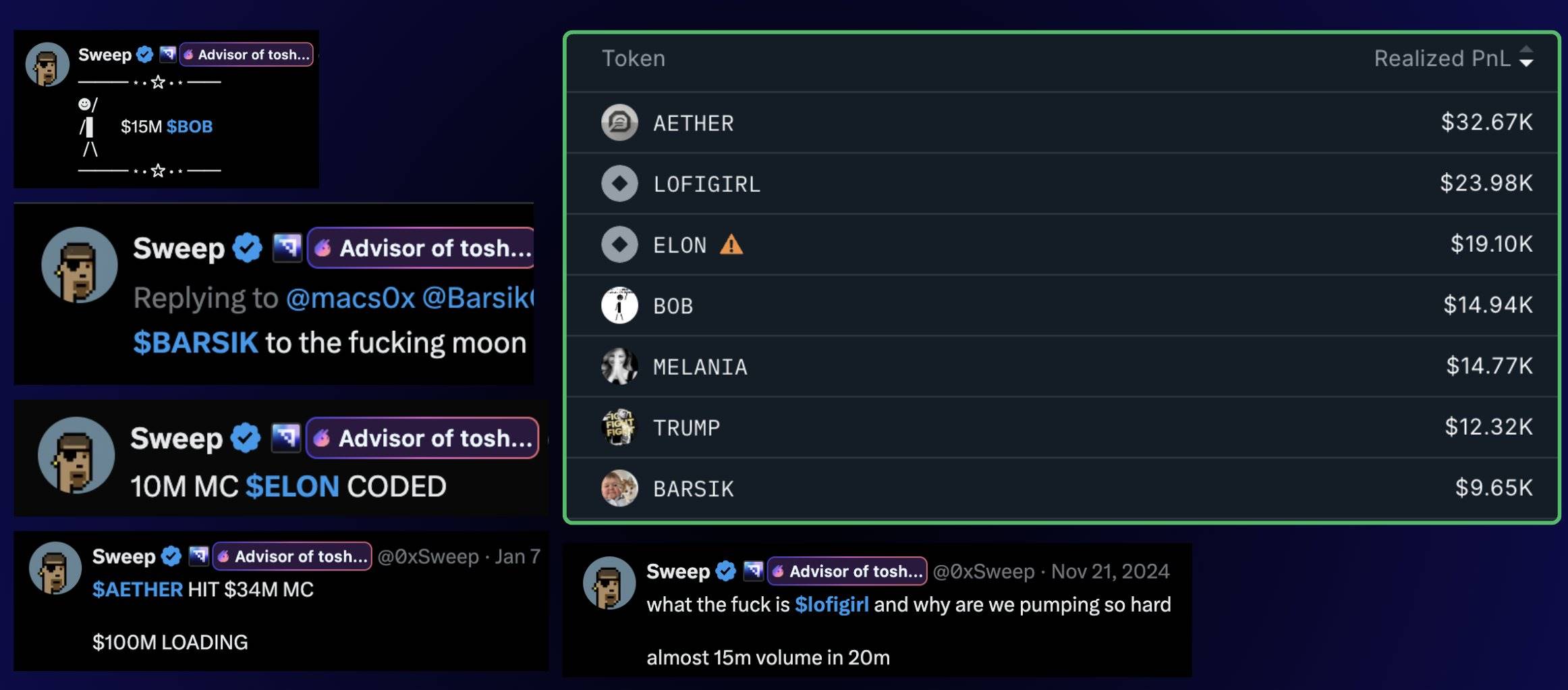Click the BARSIK token icon

click(x=619, y=487)
